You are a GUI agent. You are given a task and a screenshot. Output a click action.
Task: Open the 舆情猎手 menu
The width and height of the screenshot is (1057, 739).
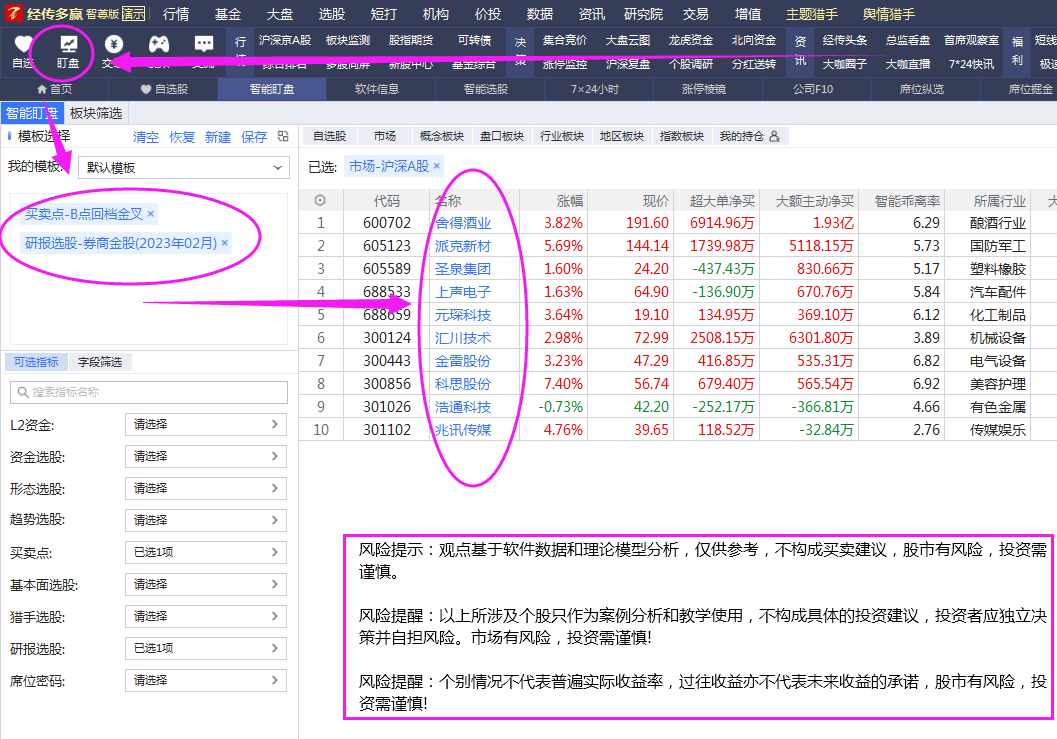pyautogui.click(x=888, y=14)
